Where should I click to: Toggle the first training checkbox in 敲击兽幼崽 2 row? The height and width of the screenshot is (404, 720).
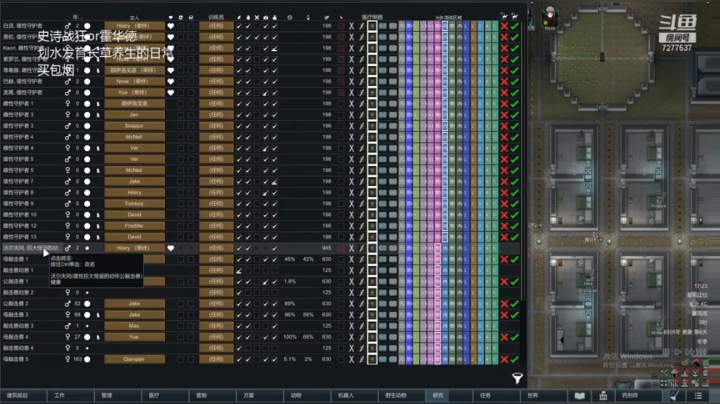[239, 292]
